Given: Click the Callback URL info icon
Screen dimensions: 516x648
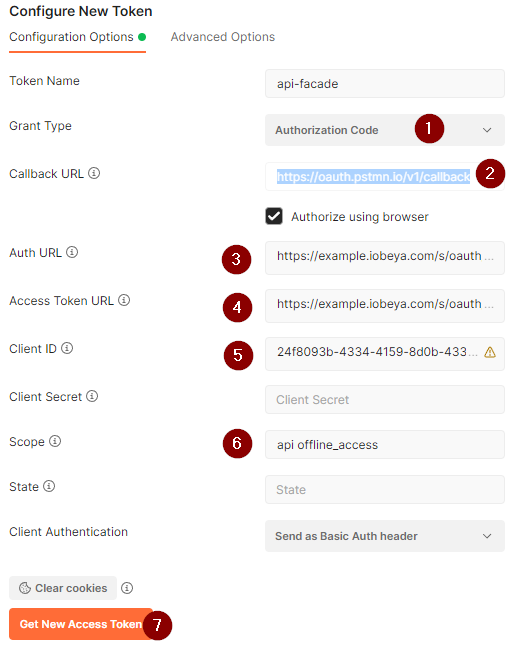Looking at the screenshot, I should [94, 173].
